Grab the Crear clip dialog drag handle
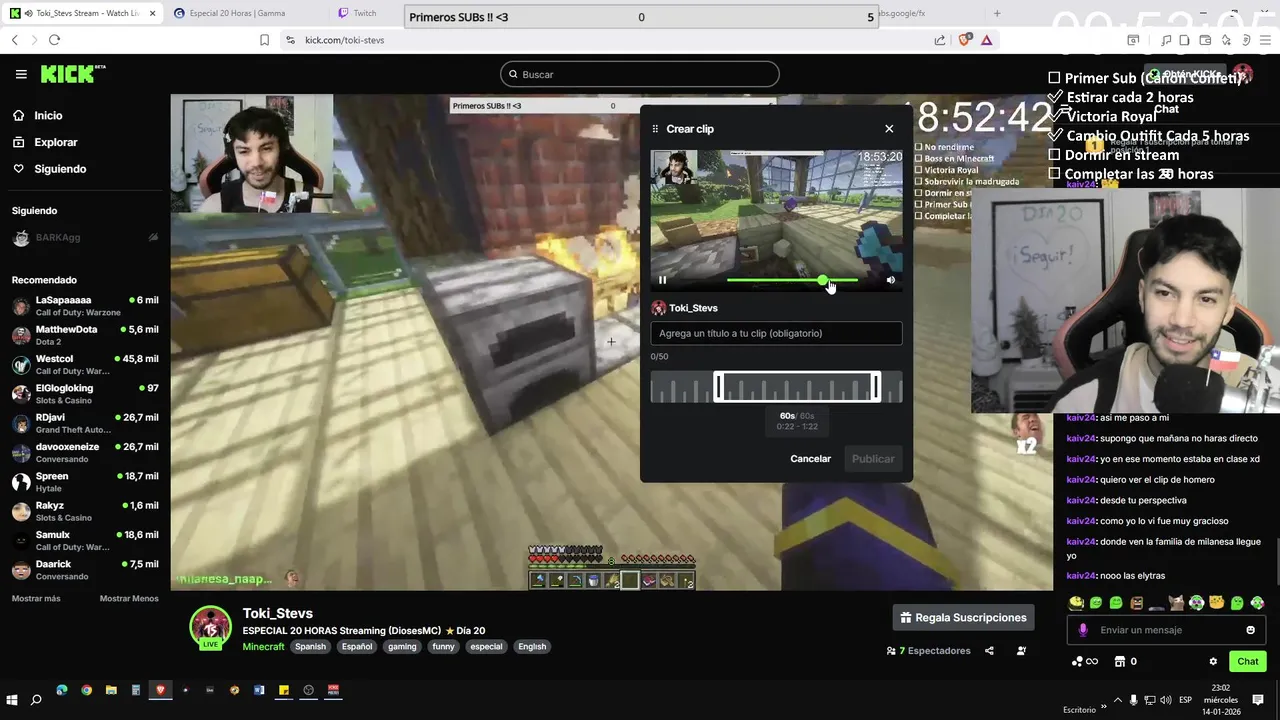The height and width of the screenshot is (720, 1280). coord(656,129)
